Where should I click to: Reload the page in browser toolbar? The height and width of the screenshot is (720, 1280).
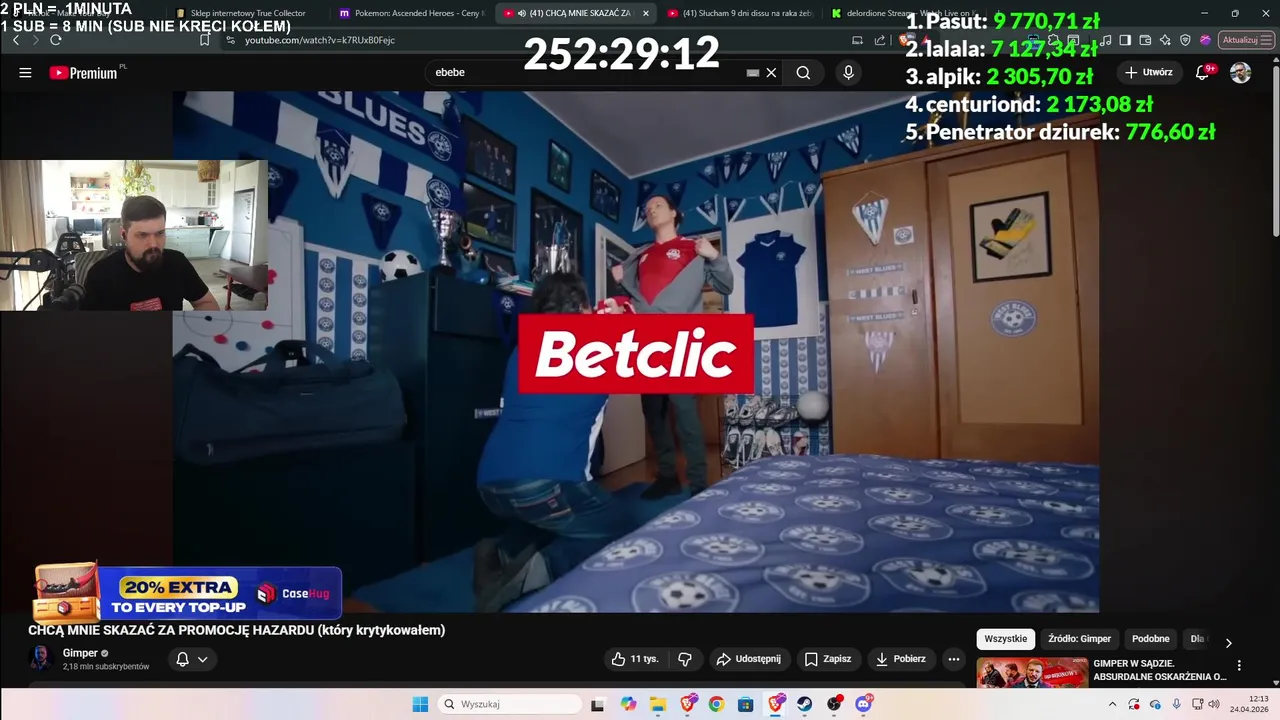pos(56,40)
